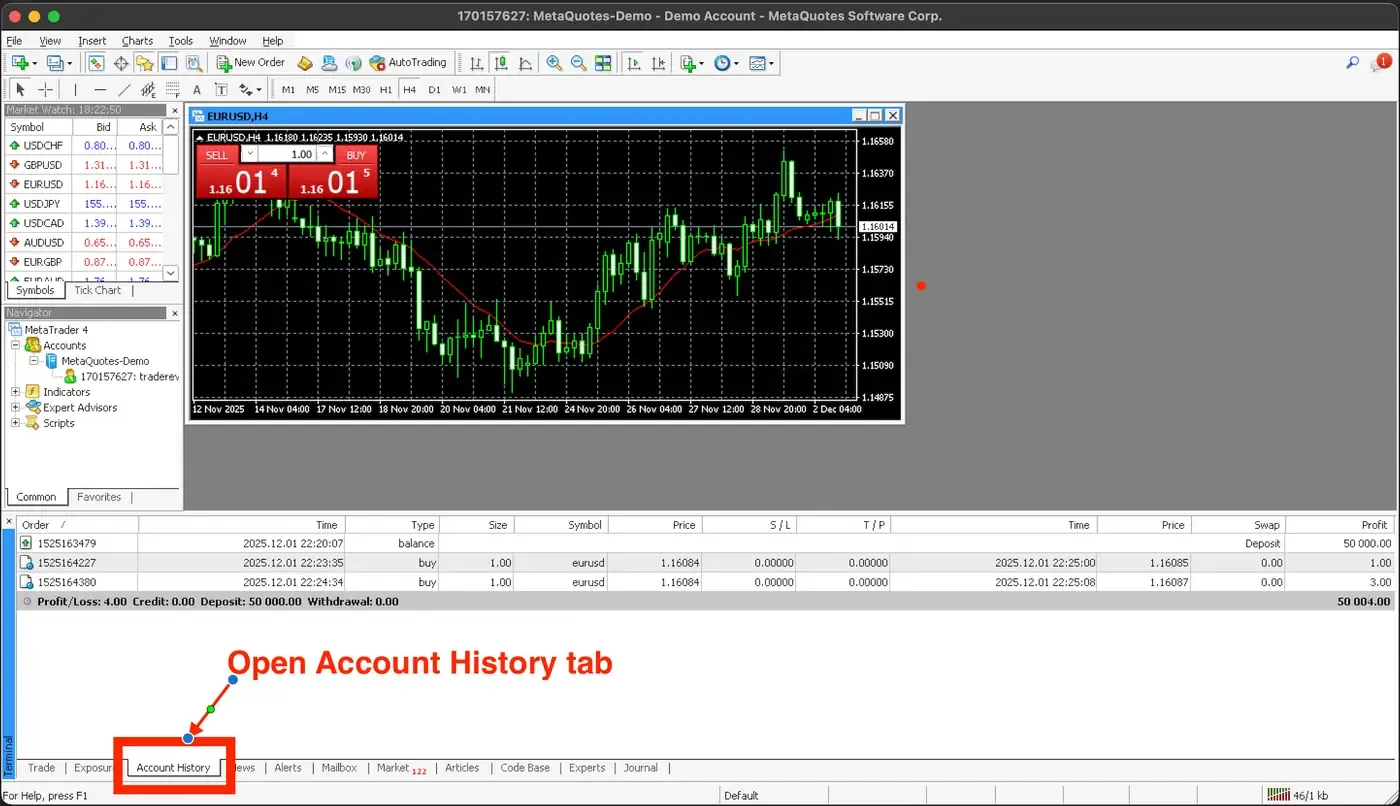Select the Fibonacci retracement tool
Viewport: 1400px width, 806px height.
pos(173,90)
